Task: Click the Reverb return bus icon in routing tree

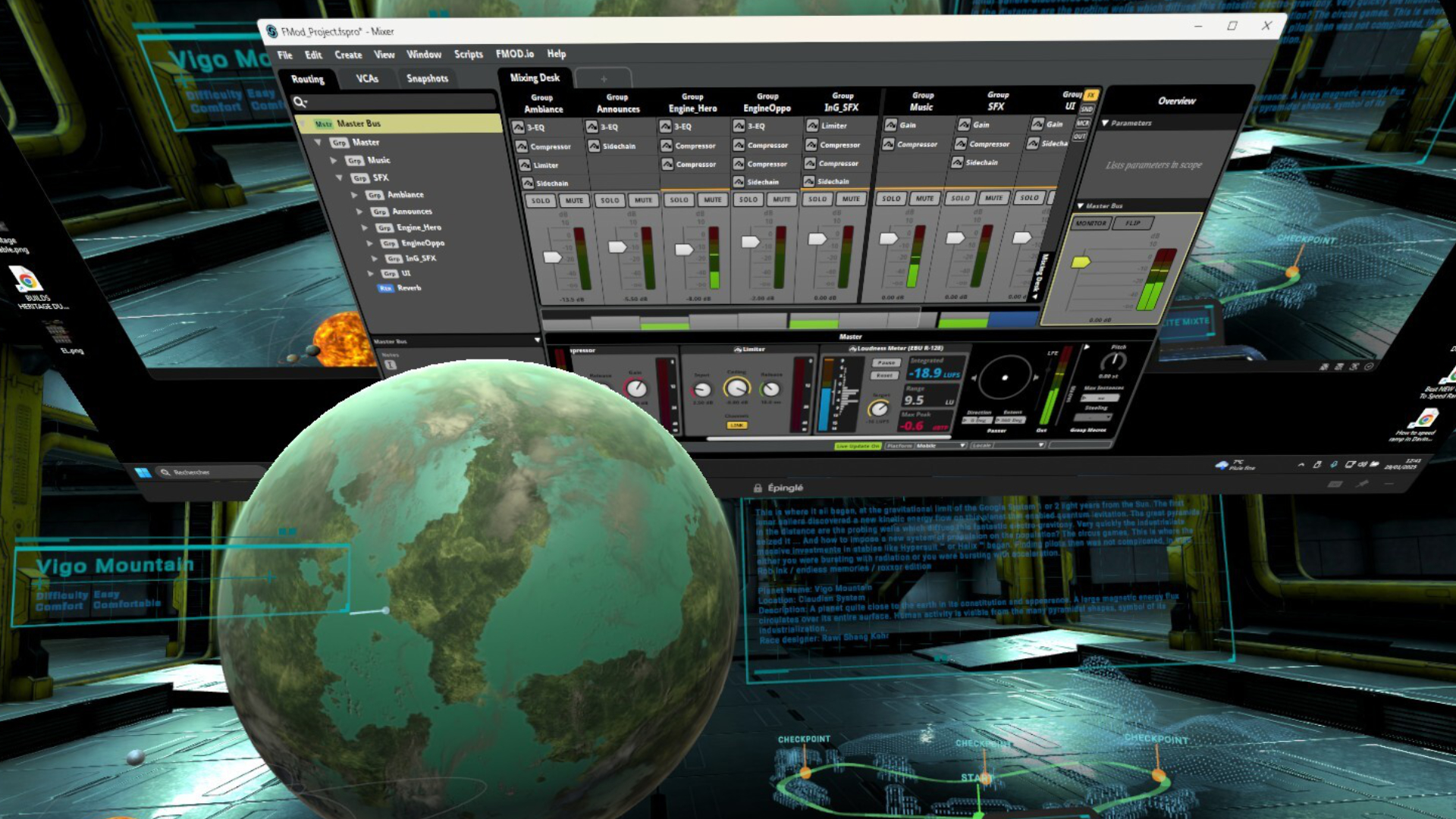Action: 385,288
